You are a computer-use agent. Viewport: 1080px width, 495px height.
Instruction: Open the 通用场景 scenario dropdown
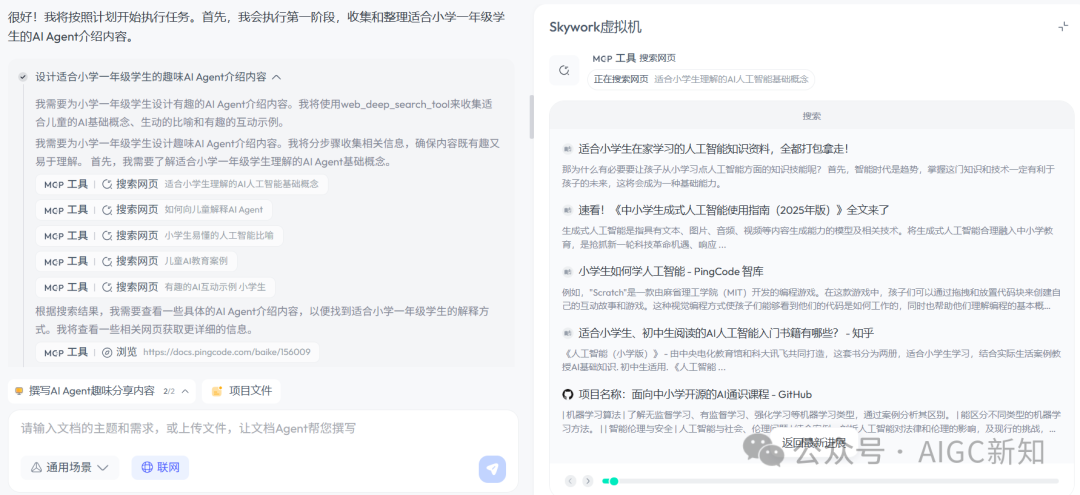coord(70,467)
